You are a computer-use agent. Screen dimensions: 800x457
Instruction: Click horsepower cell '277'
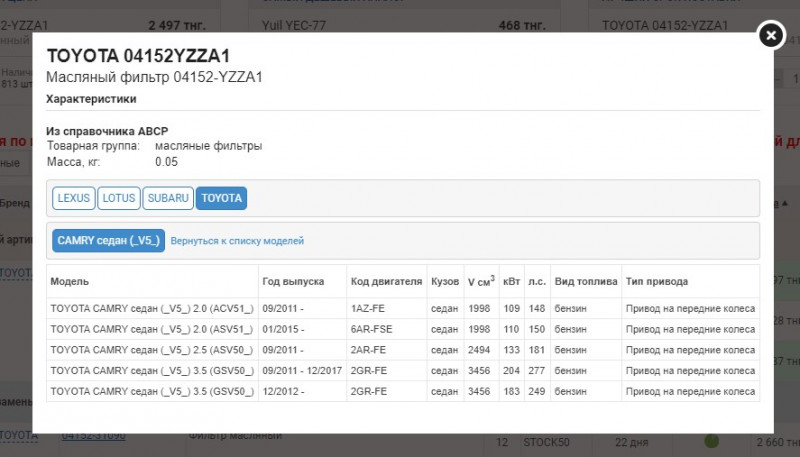click(537, 370)
